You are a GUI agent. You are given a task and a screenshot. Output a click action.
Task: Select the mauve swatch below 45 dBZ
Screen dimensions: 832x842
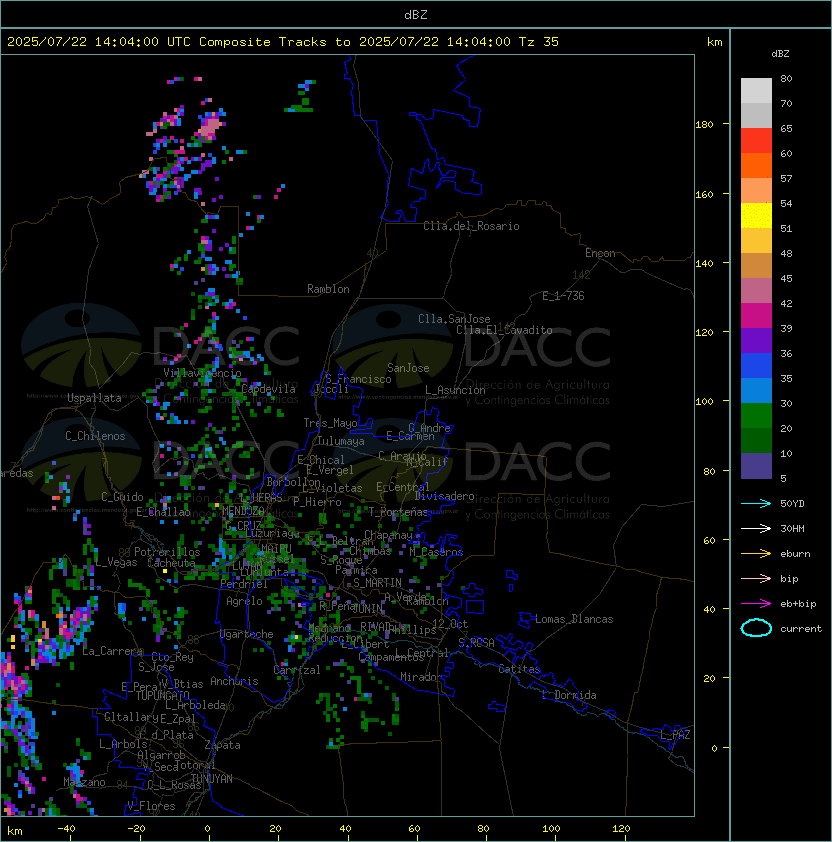756,291
